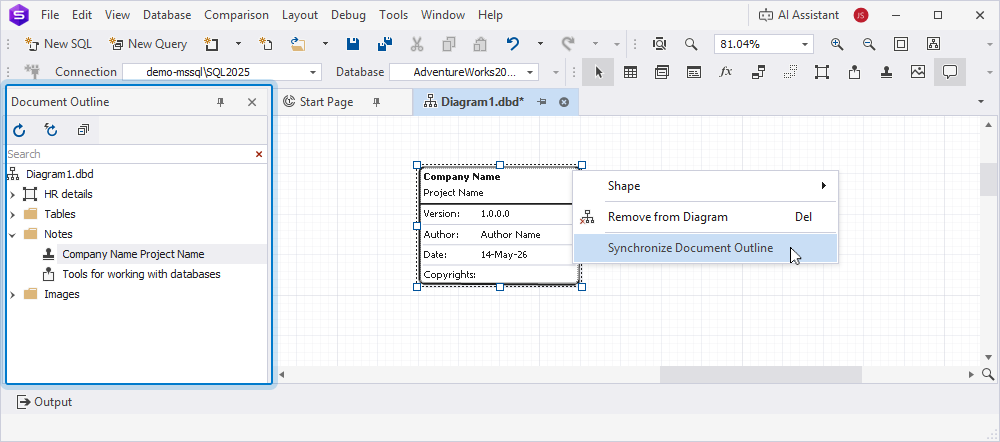1000x442 pixels.
Task: Pin the Document Outline panel
Action: [x=221, y=102]
